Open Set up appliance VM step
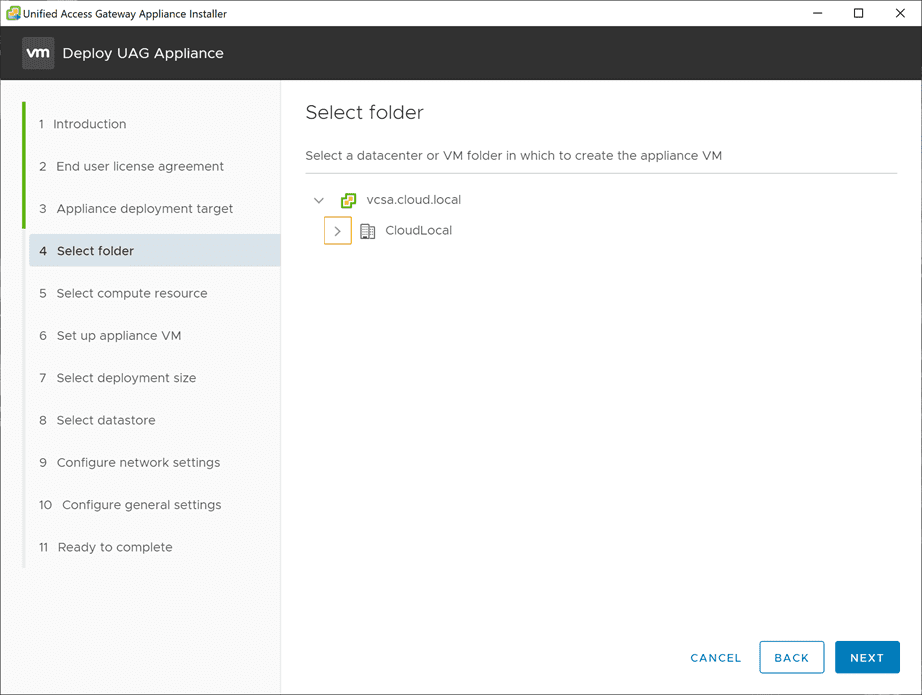The height and width of the screenshot is (695, 922). (118, 336)
